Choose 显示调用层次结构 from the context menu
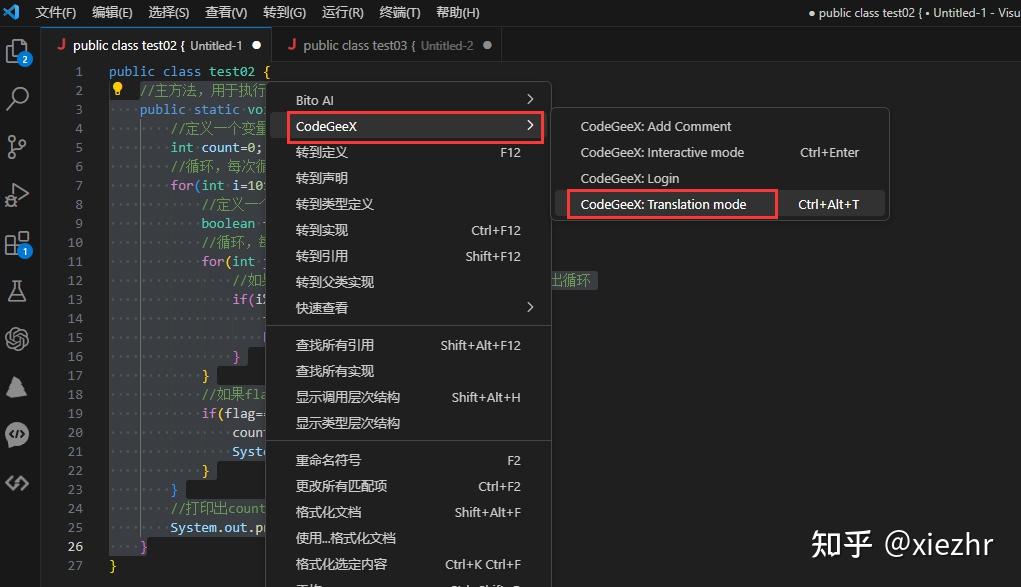Image resolution: width=1021 pixels, height=587 pixels. (x=409, y=397)
